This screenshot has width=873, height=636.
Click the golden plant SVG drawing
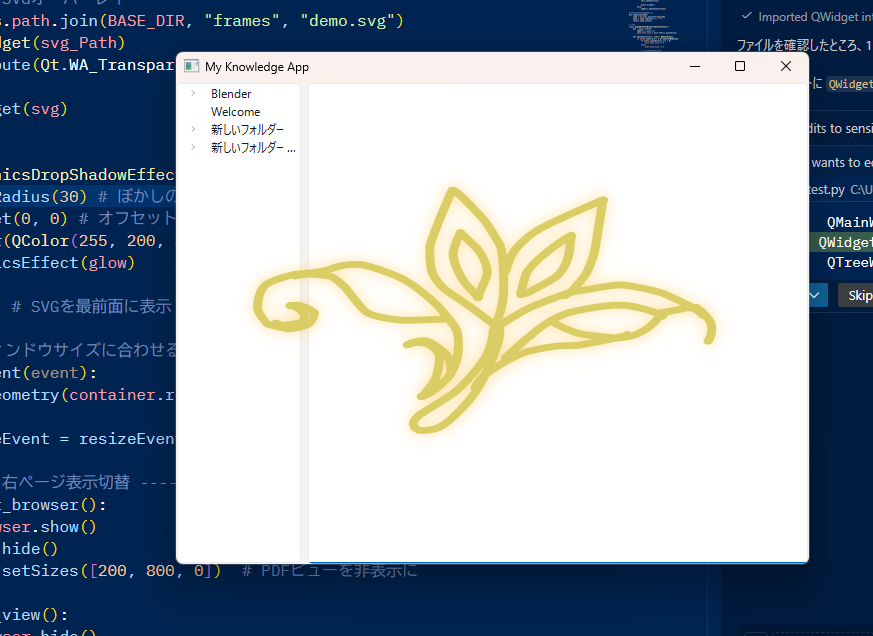(484, 310)
